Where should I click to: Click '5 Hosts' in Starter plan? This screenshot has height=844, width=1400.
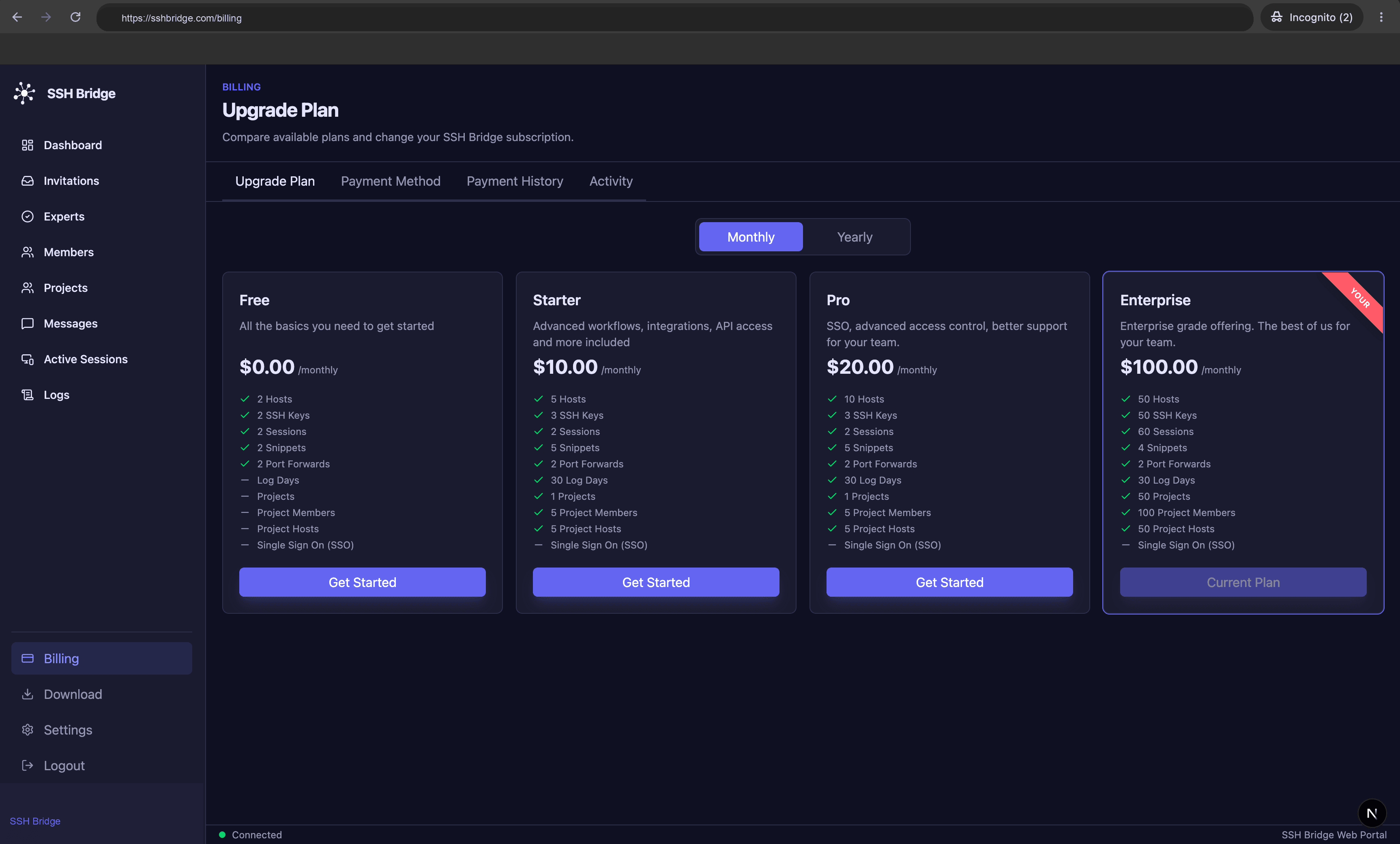[568, 399]
